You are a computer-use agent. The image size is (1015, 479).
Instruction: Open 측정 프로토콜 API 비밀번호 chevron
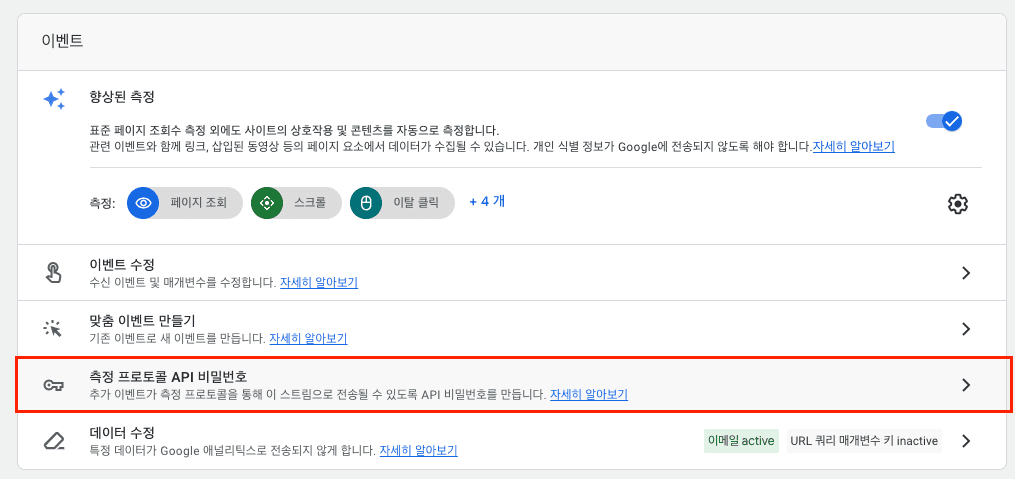click(x=966, y=385)
